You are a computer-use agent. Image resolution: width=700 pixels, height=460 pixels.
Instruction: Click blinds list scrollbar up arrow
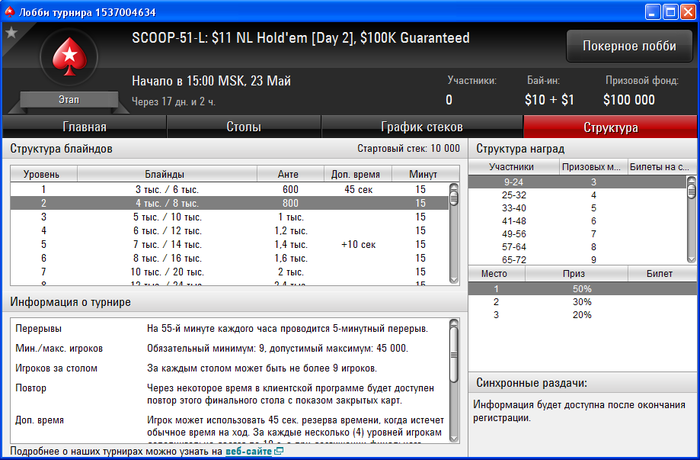click(x=454, y=187)
